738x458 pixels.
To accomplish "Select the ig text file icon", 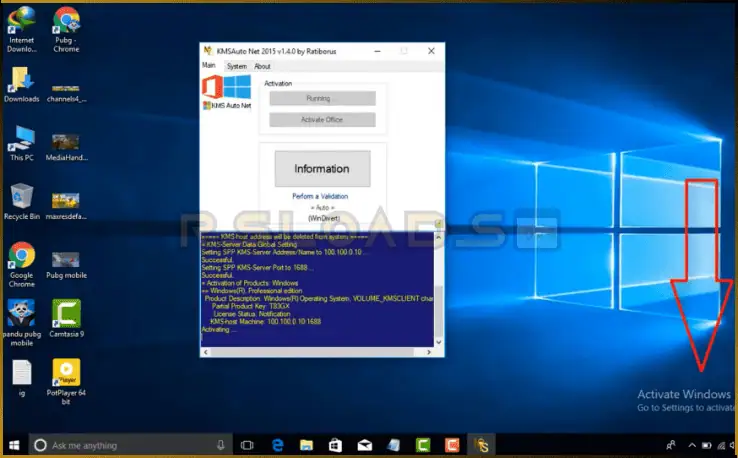I will (22, 374).
